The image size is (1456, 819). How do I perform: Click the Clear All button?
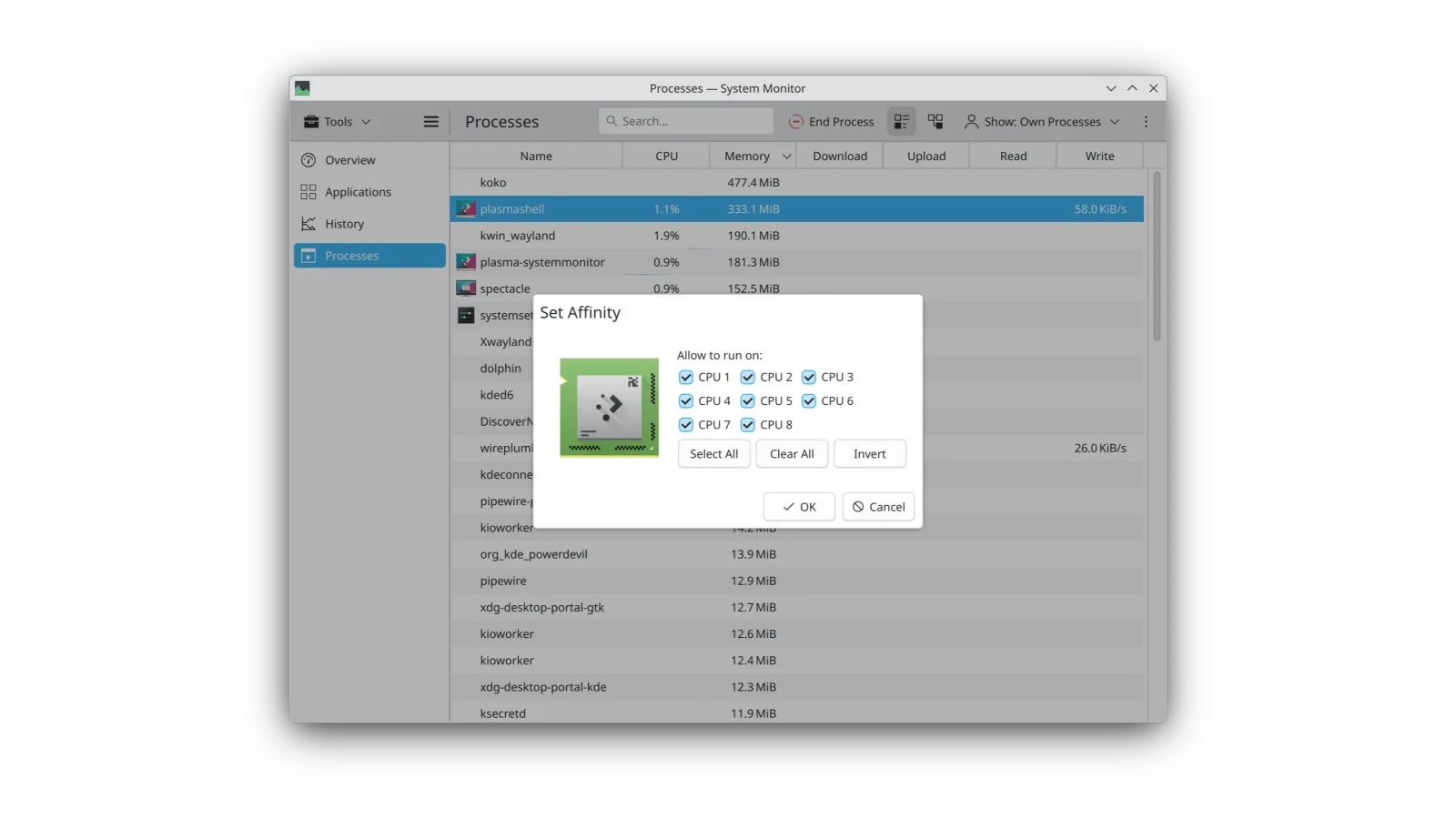[792, 454]
